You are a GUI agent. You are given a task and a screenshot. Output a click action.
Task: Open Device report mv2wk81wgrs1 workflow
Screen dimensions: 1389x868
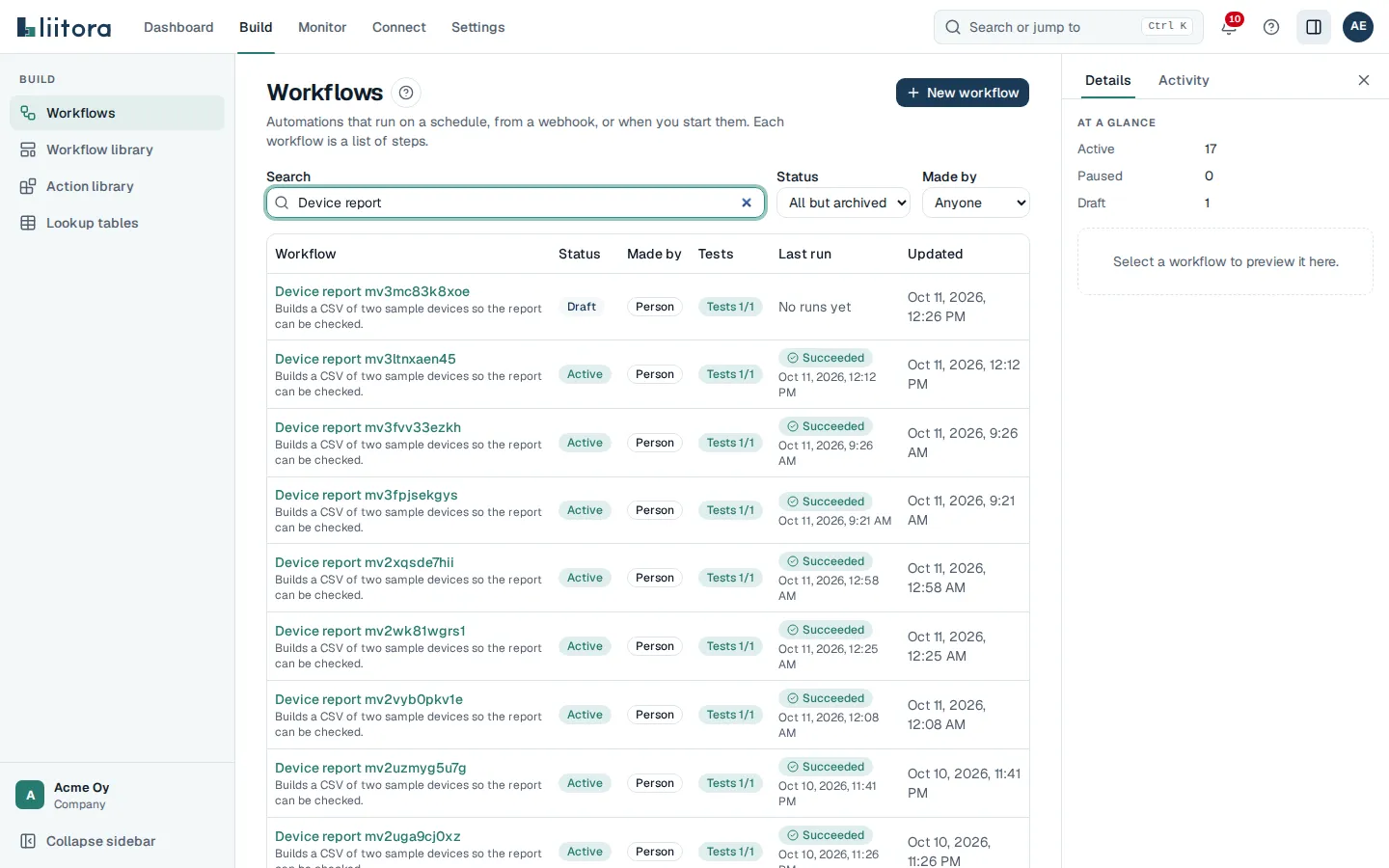point(370,631)
